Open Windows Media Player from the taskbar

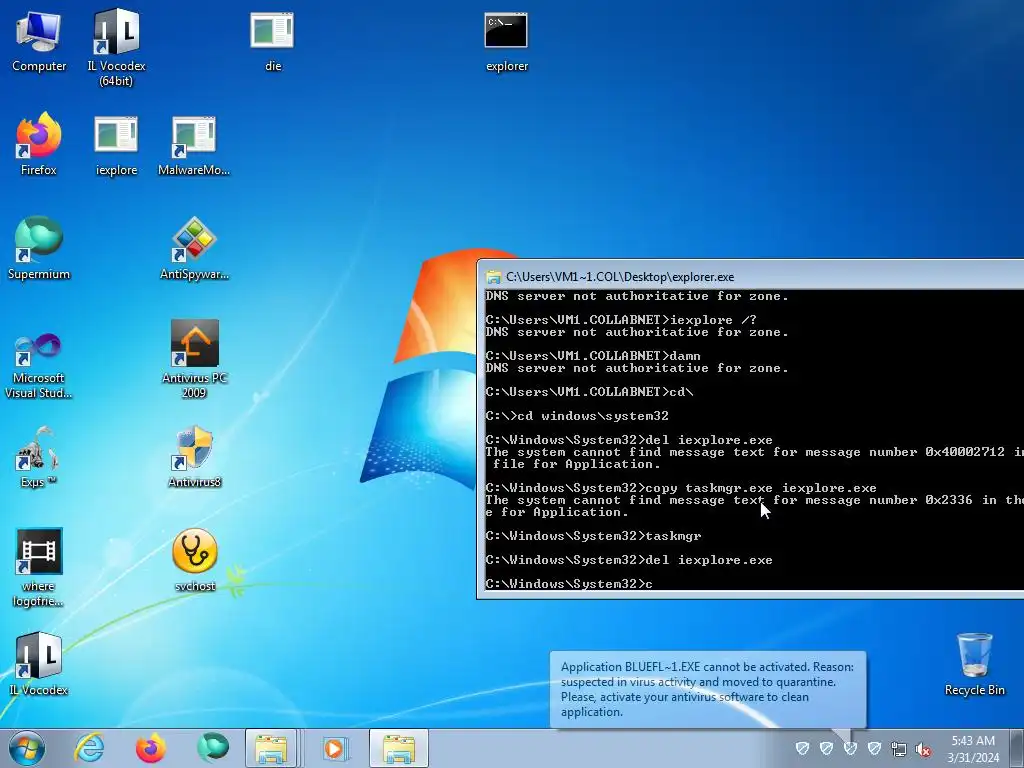point(334,748)
